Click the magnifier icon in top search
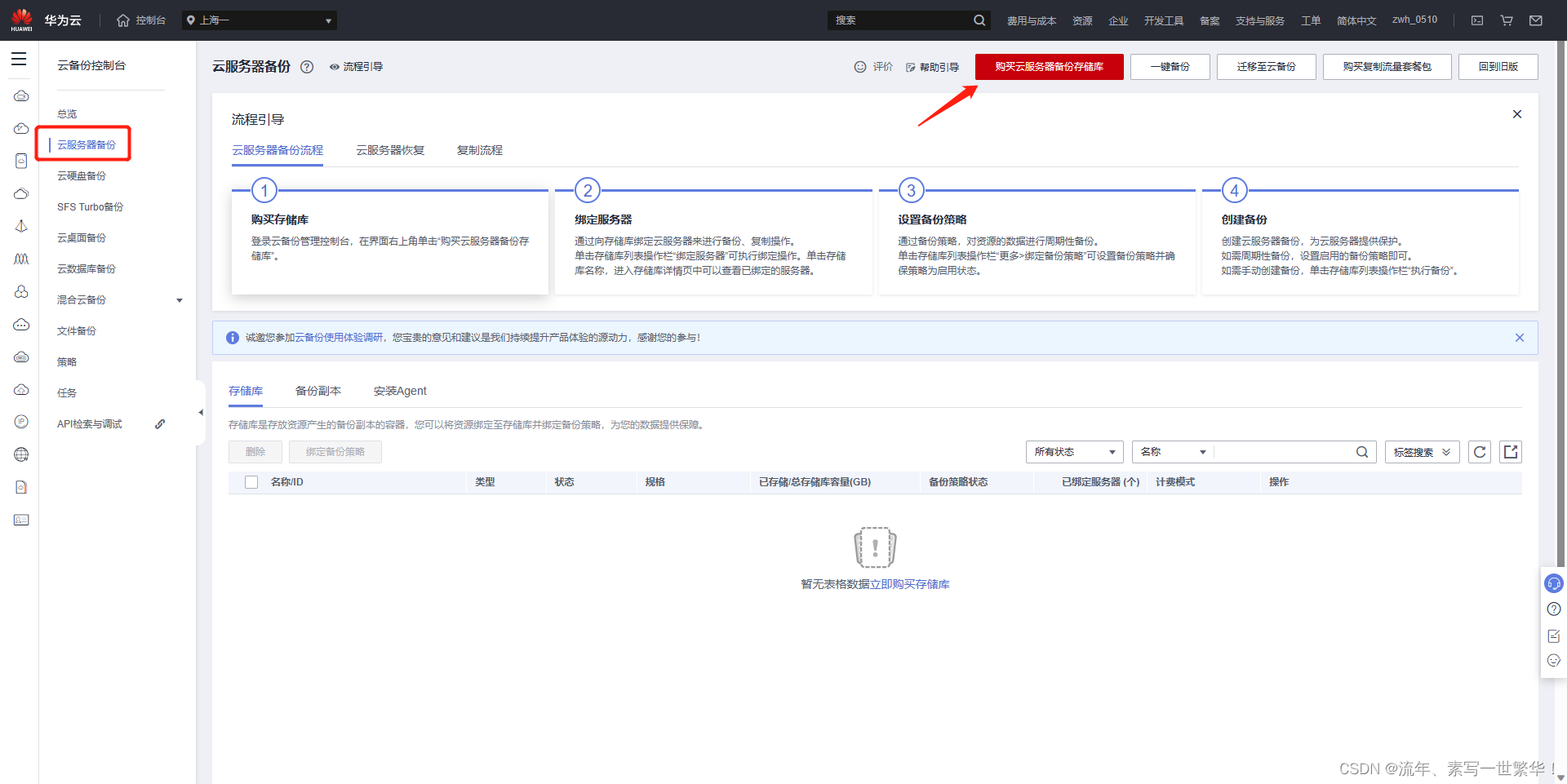Image resolution: width=1567 pixels, height=784 pixels. [979, 20]
